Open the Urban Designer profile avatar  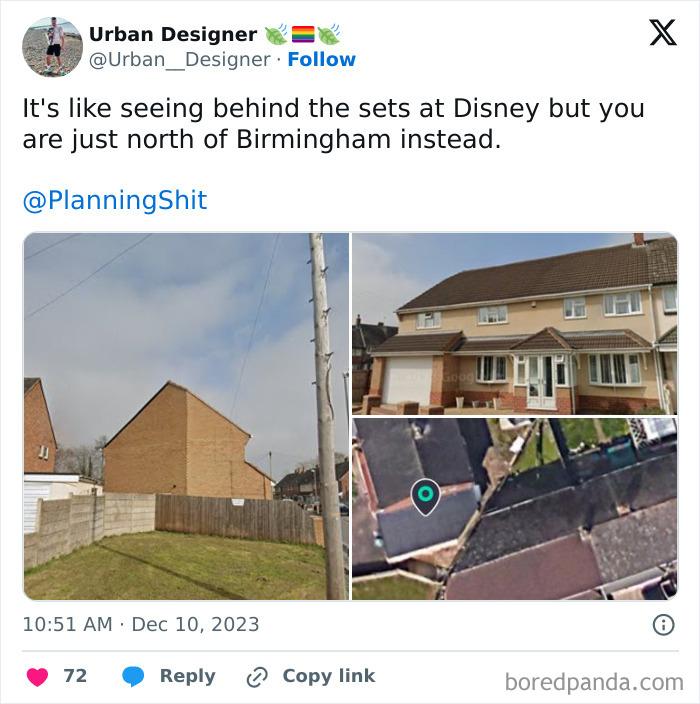pyautogui.click(x=52, y=47)
